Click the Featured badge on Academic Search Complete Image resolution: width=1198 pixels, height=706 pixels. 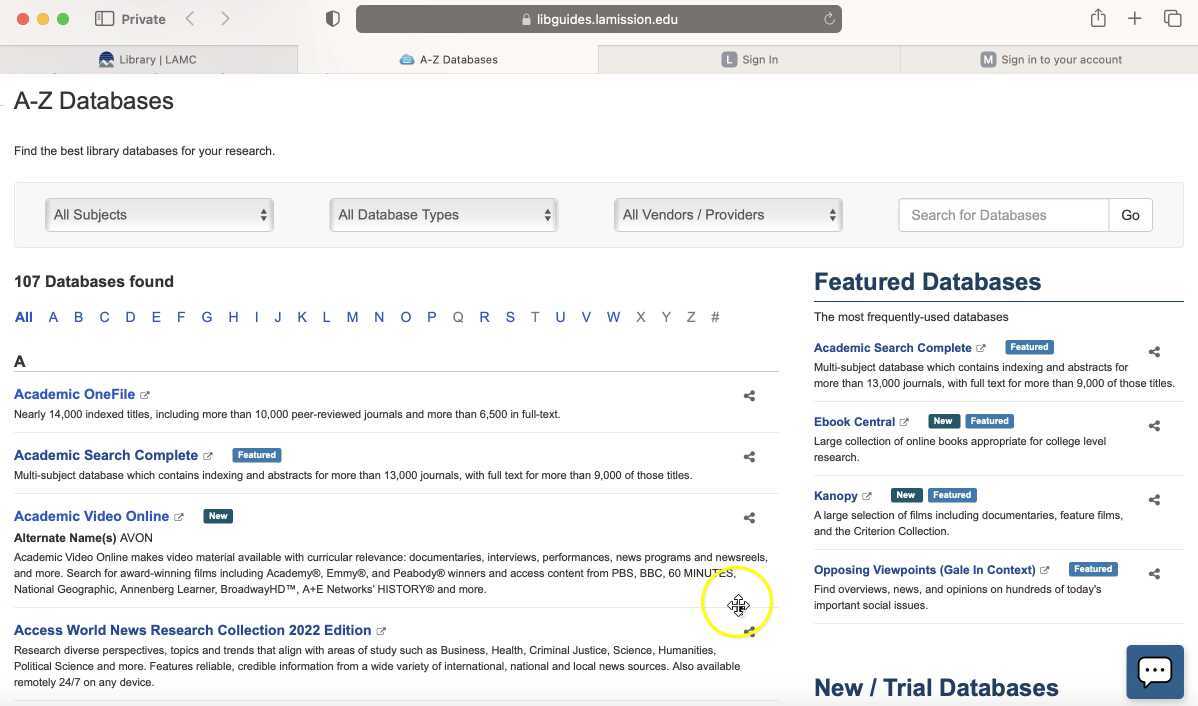(256, 455)
